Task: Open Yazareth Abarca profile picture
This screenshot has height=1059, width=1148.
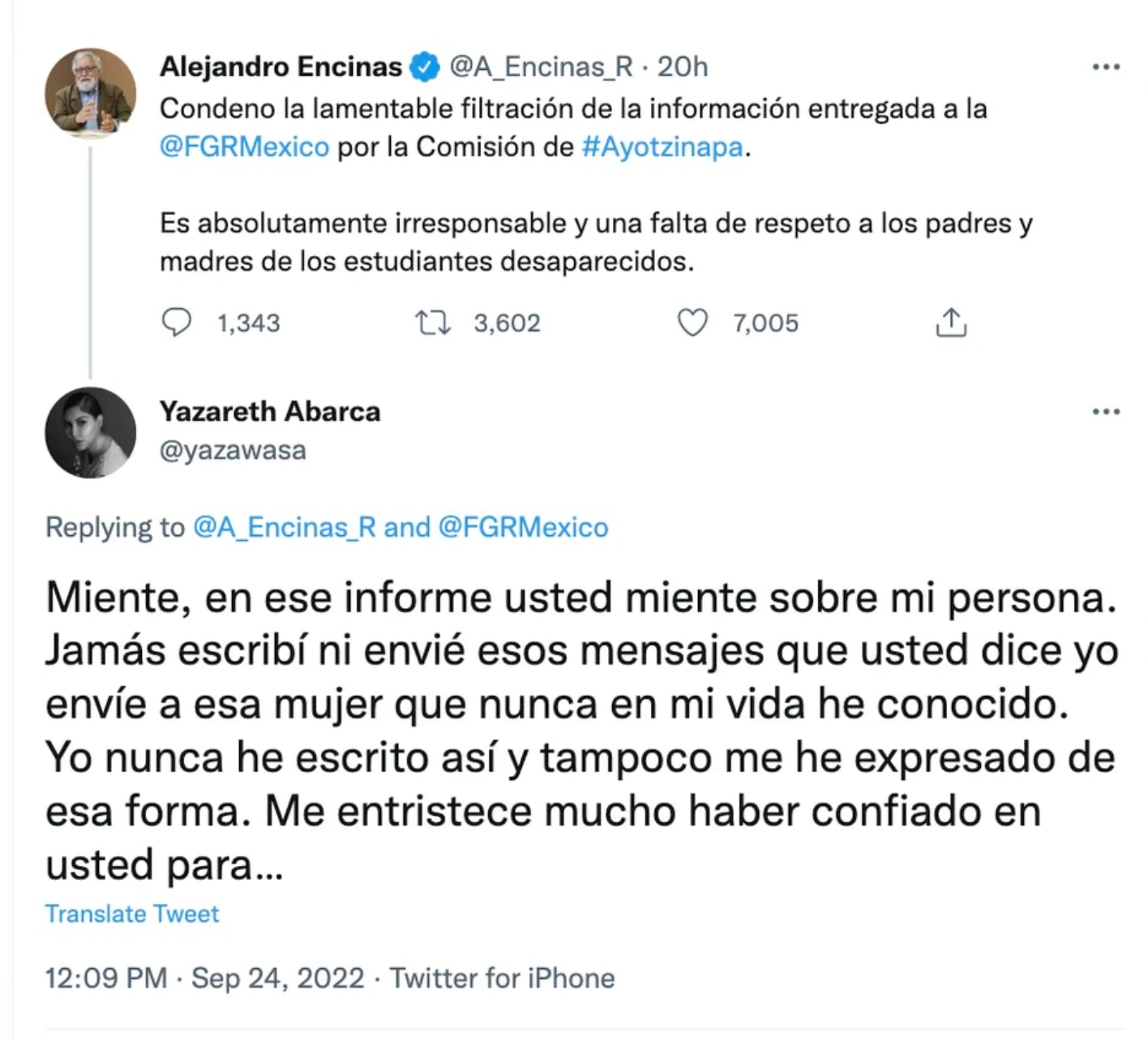Action: 90,432
